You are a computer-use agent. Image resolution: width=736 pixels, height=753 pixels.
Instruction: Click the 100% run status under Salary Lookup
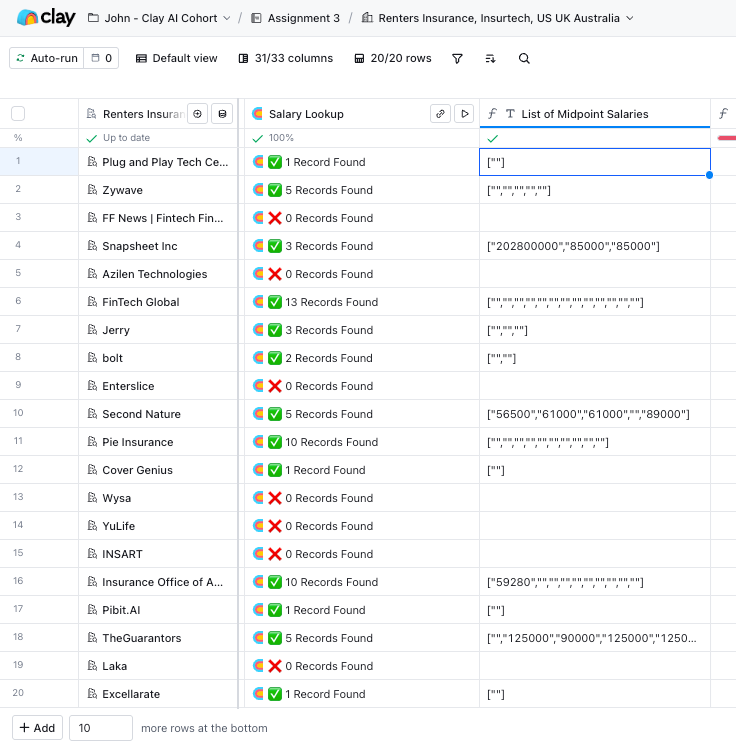pos(281,138)
